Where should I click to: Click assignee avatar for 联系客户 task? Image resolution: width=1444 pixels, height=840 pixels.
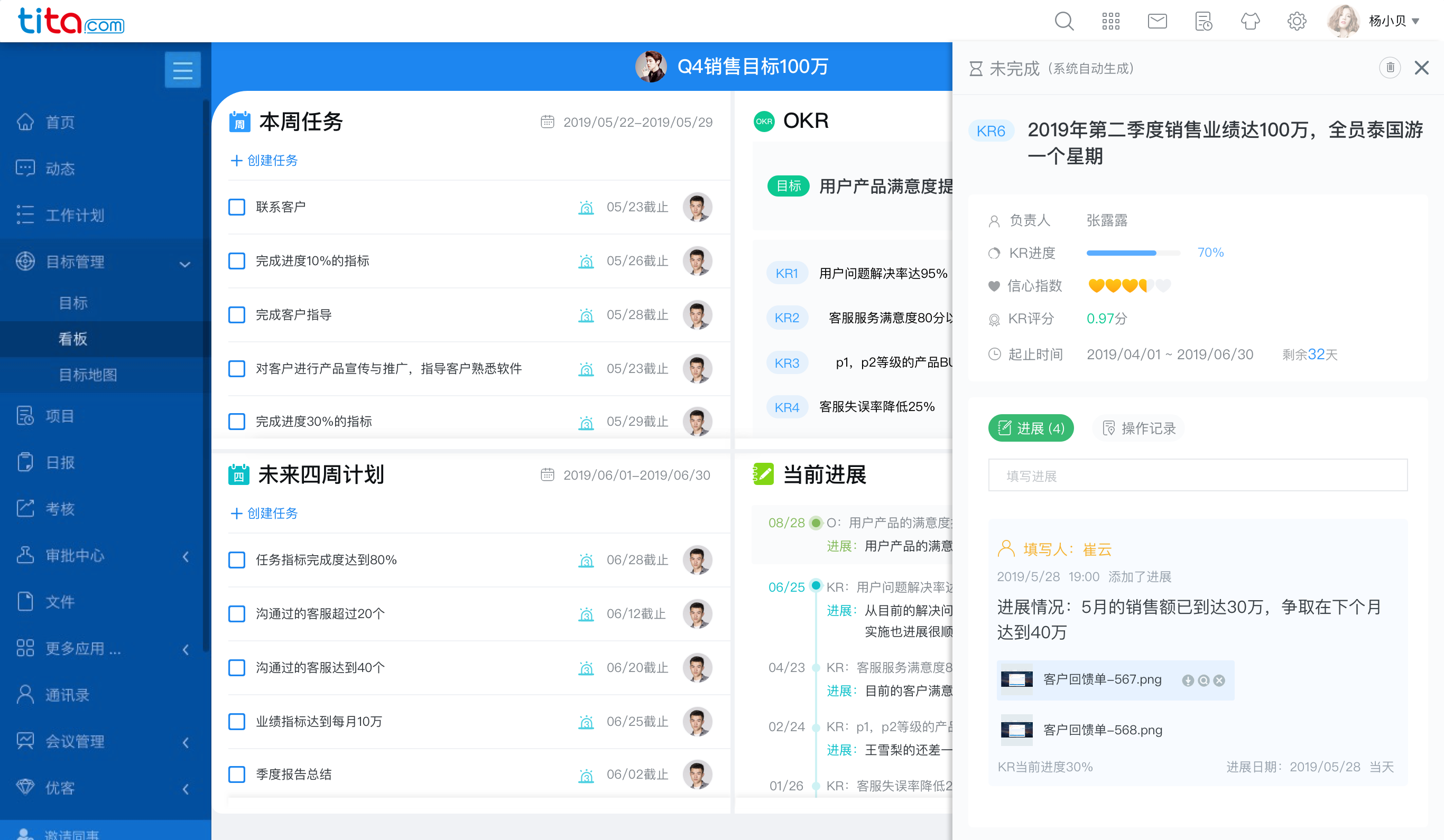[x=697, y=207]
